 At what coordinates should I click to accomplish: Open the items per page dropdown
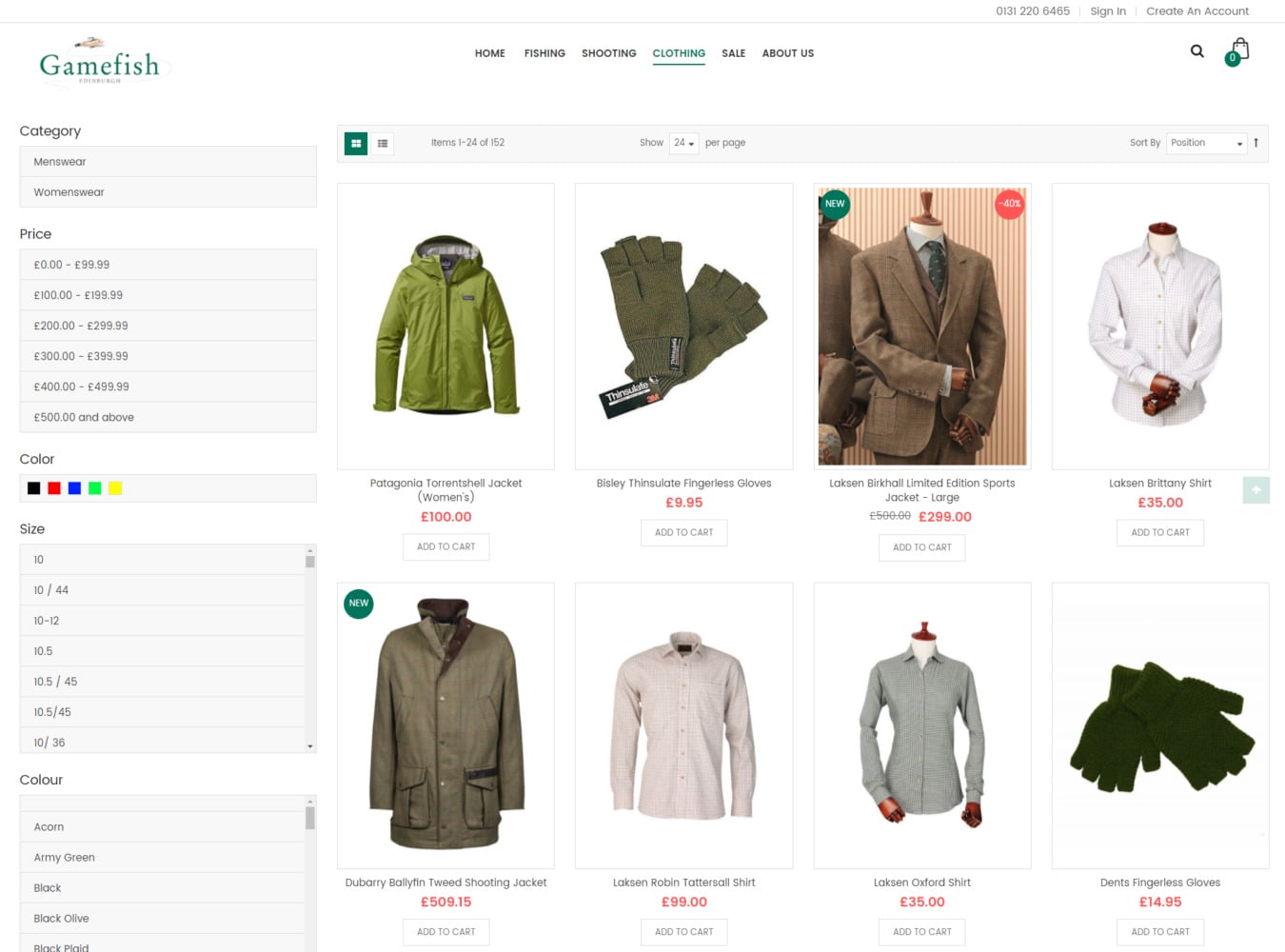tap(683, 143)
